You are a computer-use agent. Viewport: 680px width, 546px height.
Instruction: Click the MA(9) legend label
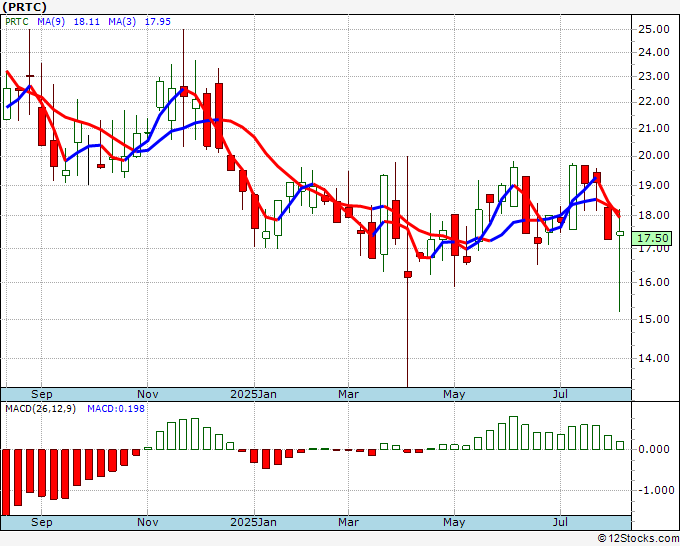51,22
